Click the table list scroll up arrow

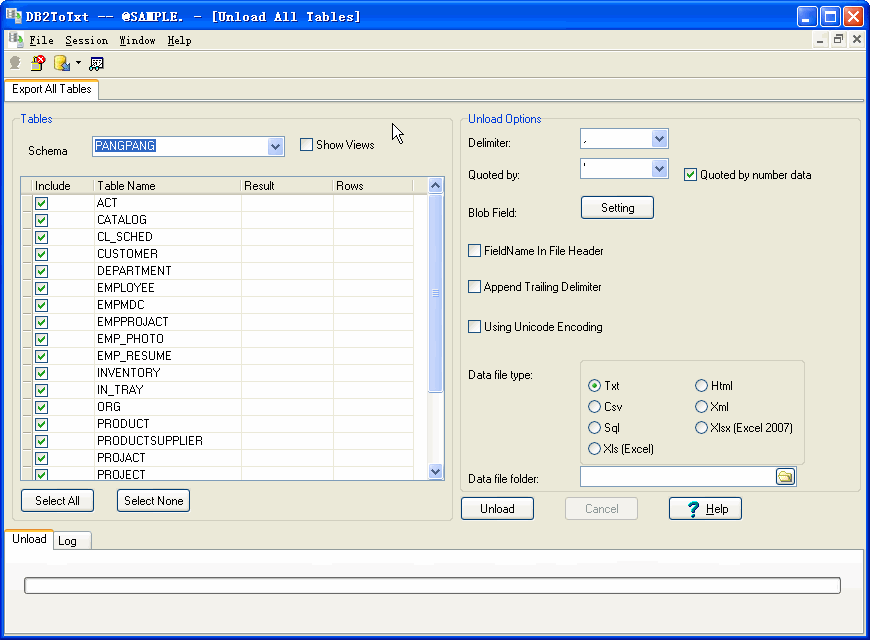436,185
